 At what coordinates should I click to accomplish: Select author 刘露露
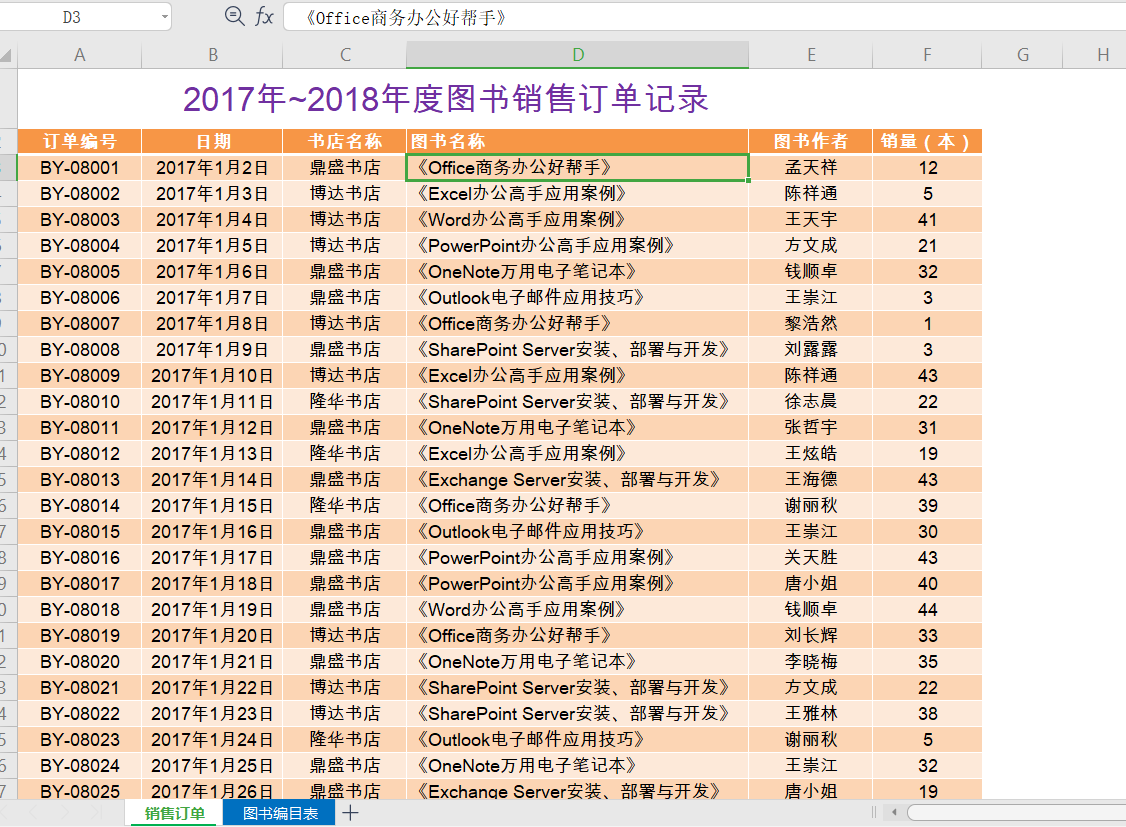pyautogui.click(x=811, y=350)
